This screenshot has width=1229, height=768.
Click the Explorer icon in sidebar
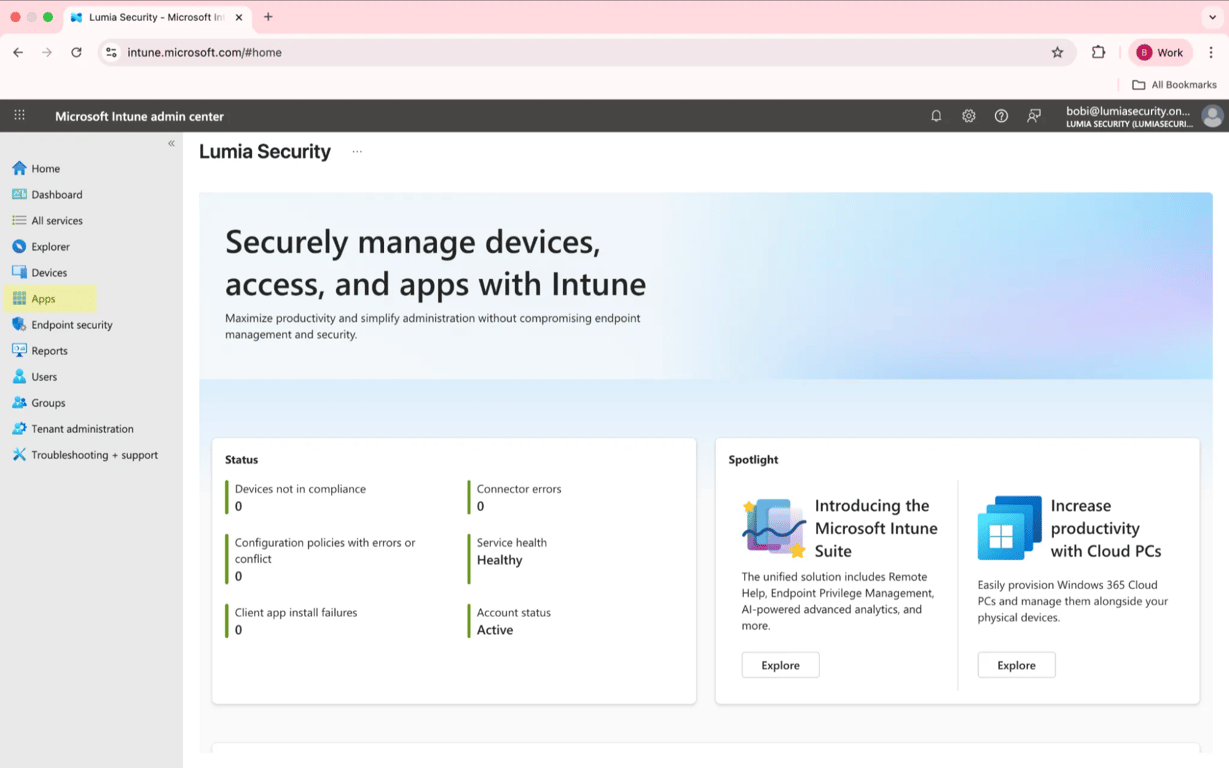(19, 246)
